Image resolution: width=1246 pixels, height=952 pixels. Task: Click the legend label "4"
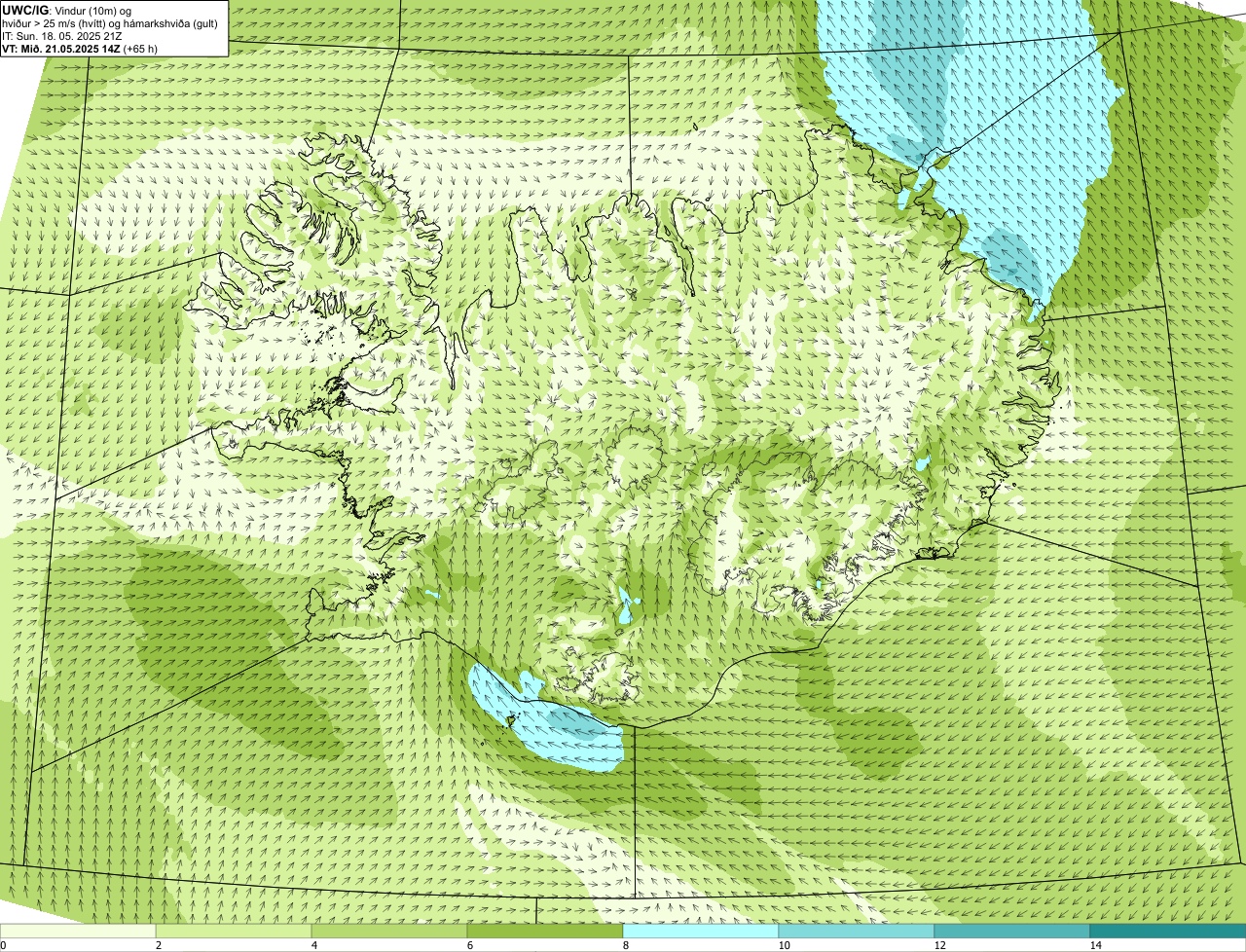(313, 945)
